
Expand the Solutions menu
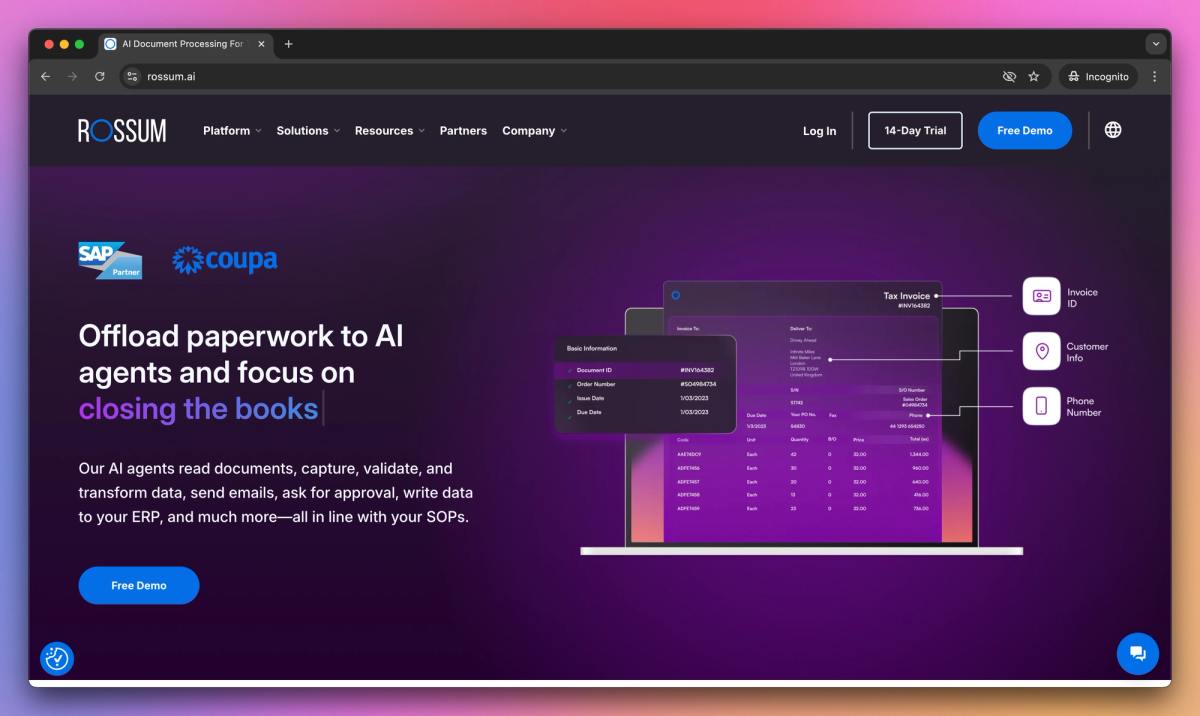tap(308, 131)
